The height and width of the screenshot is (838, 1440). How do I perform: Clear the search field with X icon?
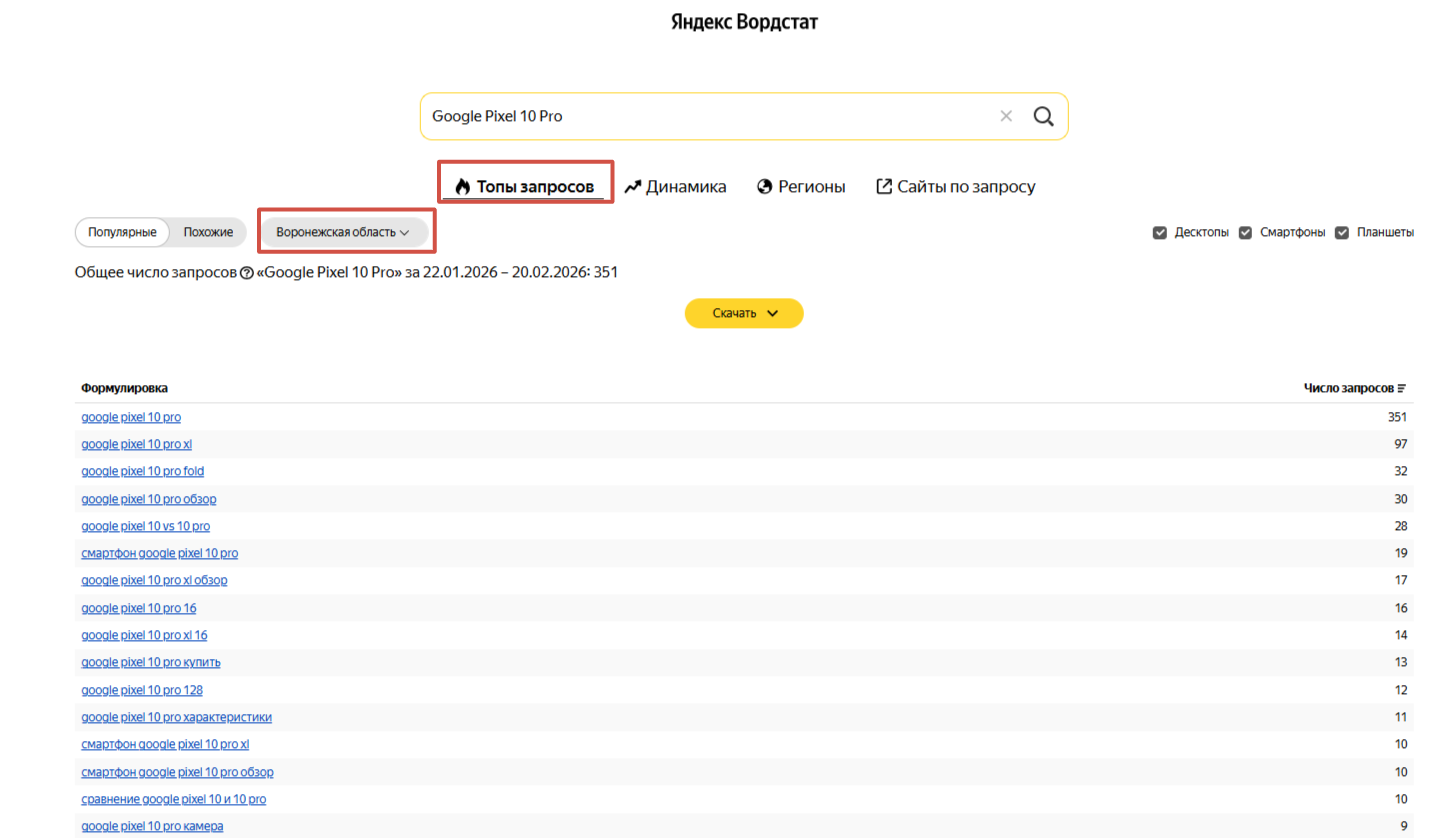click(1006, 116)
